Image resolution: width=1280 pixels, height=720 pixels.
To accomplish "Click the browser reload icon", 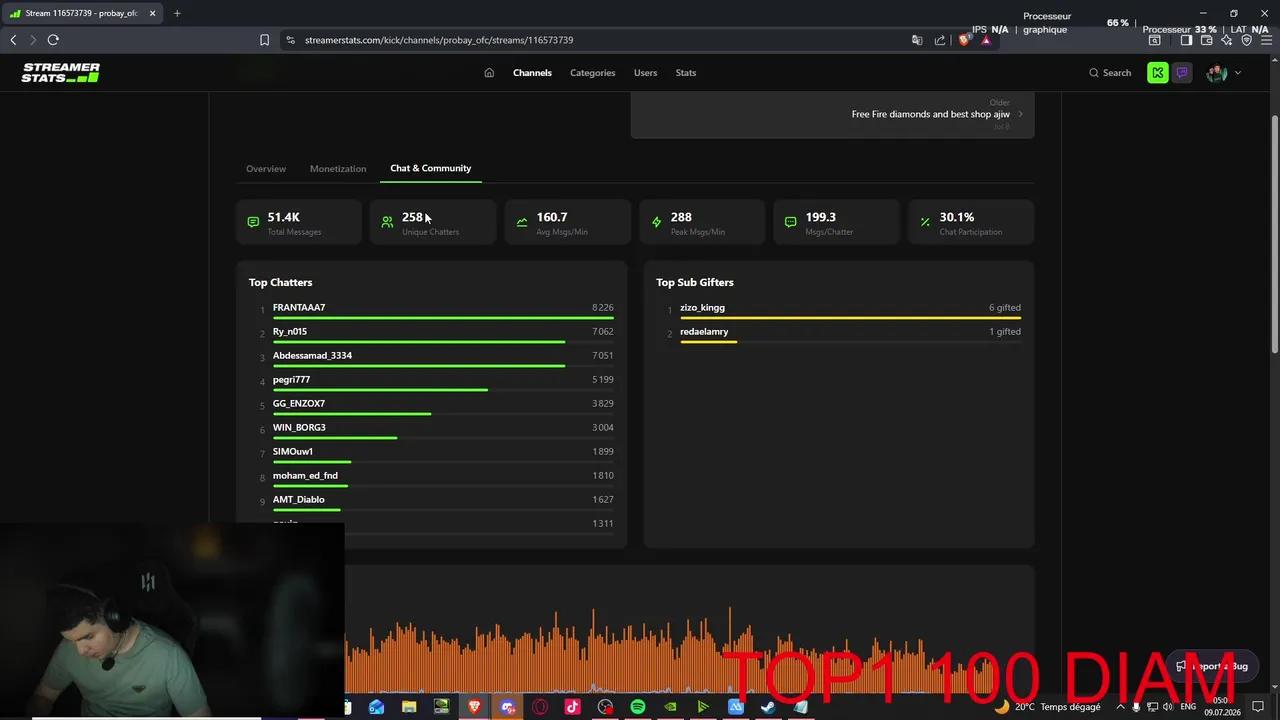I will [53, 40].
